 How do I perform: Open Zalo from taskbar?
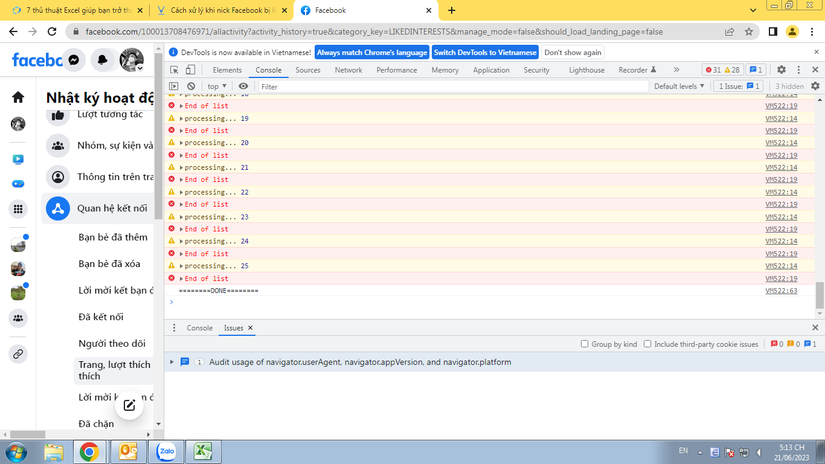(x=166, y=451)
